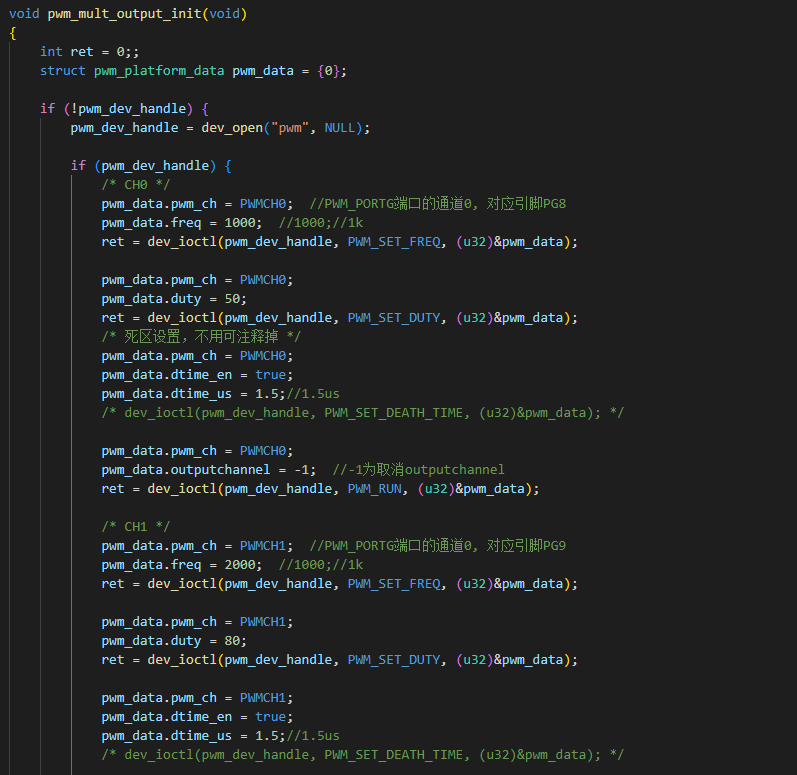Screen dimensions: 797x775
Task: Click the first PWM_SET_FREQ macro
Action: coord(394,242)
